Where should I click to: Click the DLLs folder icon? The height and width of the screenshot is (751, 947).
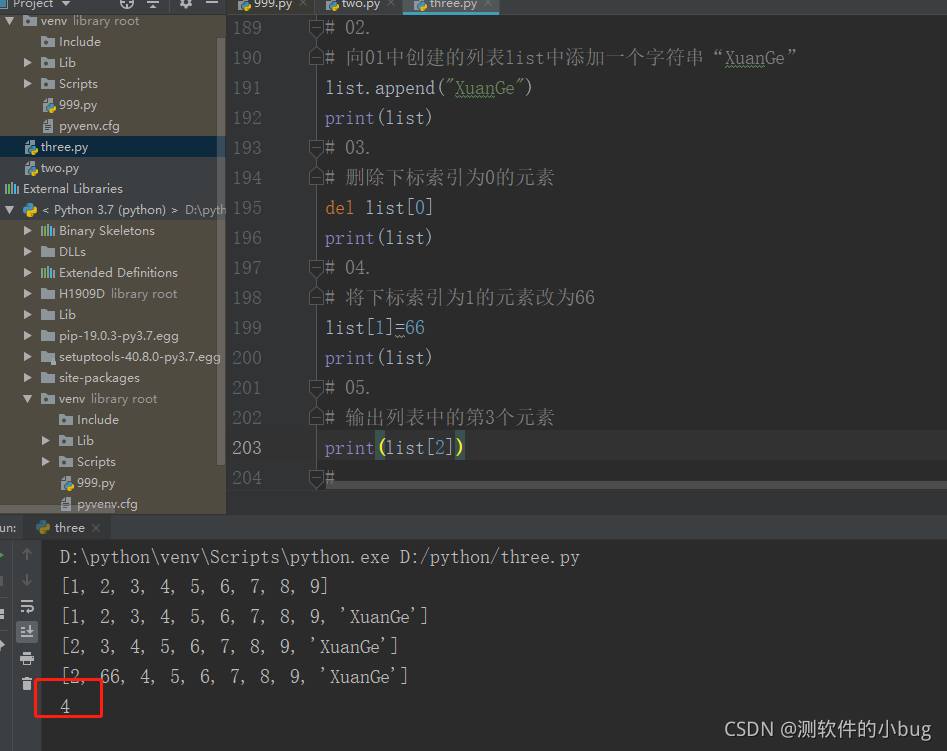48,251
